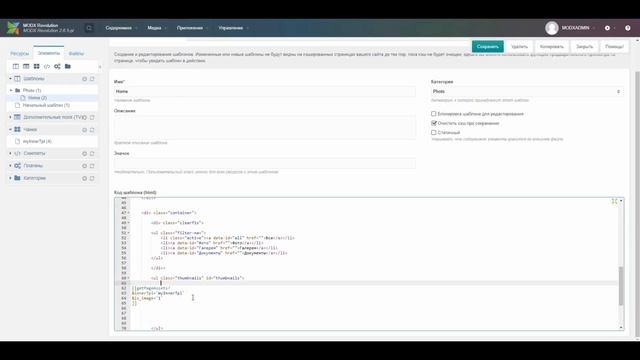Click the round icon in Шаблоны row
This screenshot has height=360, width=640.
84,79
